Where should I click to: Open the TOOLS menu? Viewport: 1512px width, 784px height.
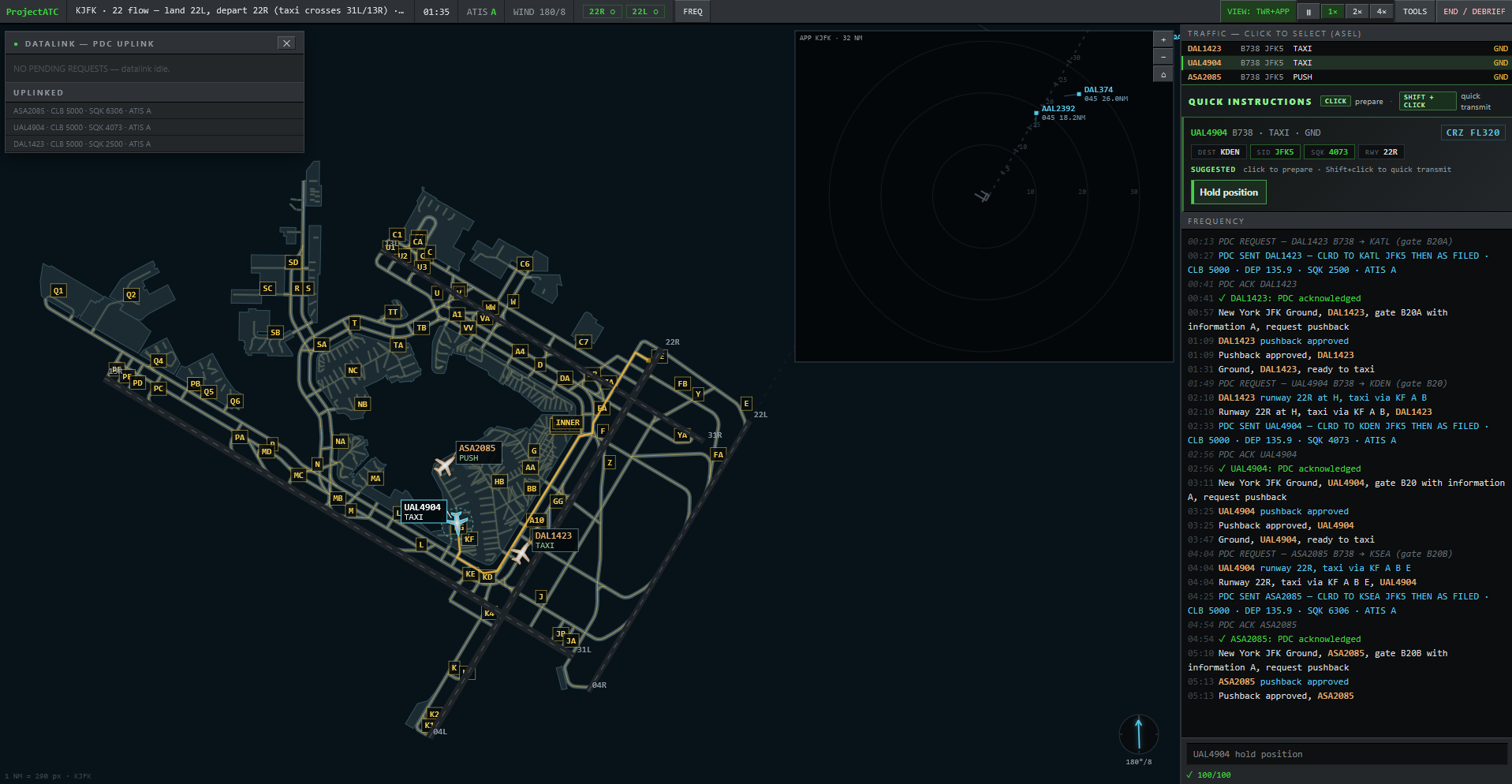[x=1415, y=12]
